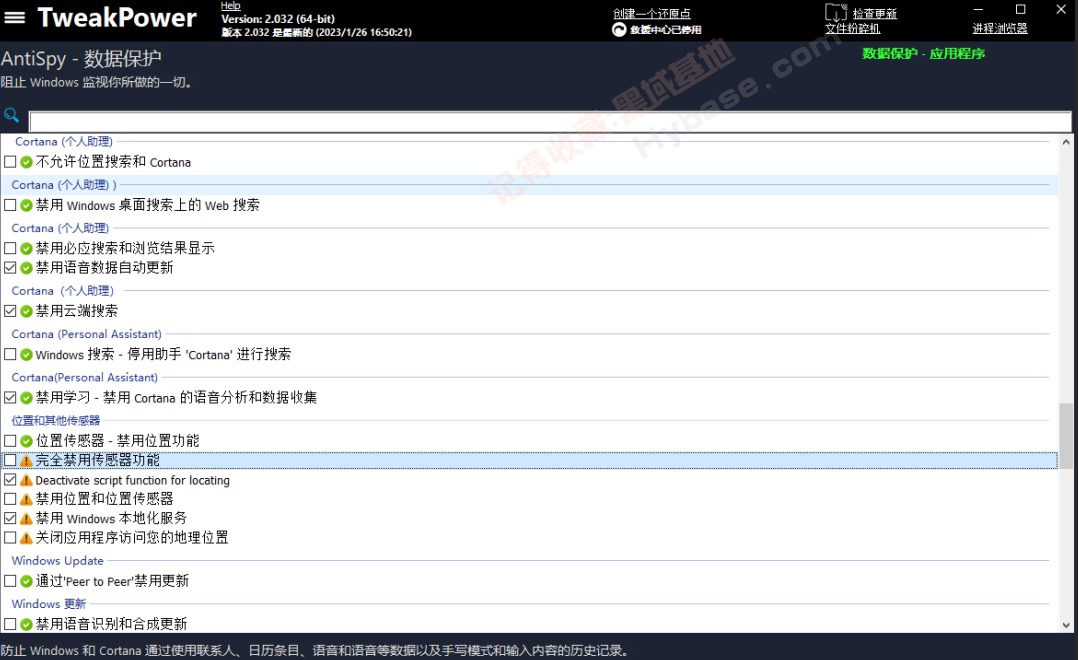Select the 位置和其他传感器 group header

(x=56, y=420)
